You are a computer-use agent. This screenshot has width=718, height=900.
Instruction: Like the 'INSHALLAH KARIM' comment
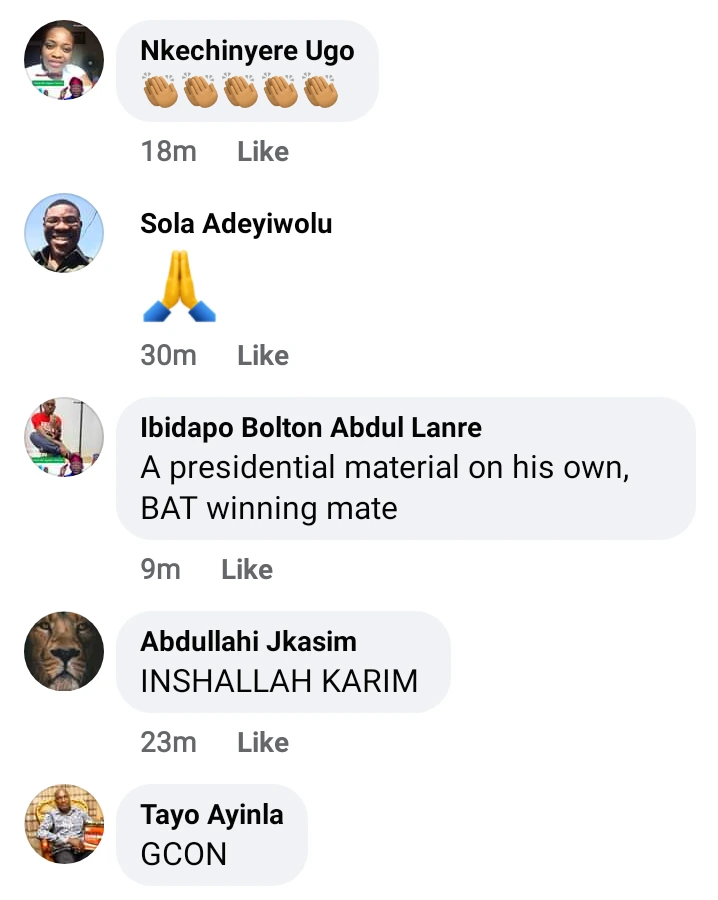click(x=263, y=742)
